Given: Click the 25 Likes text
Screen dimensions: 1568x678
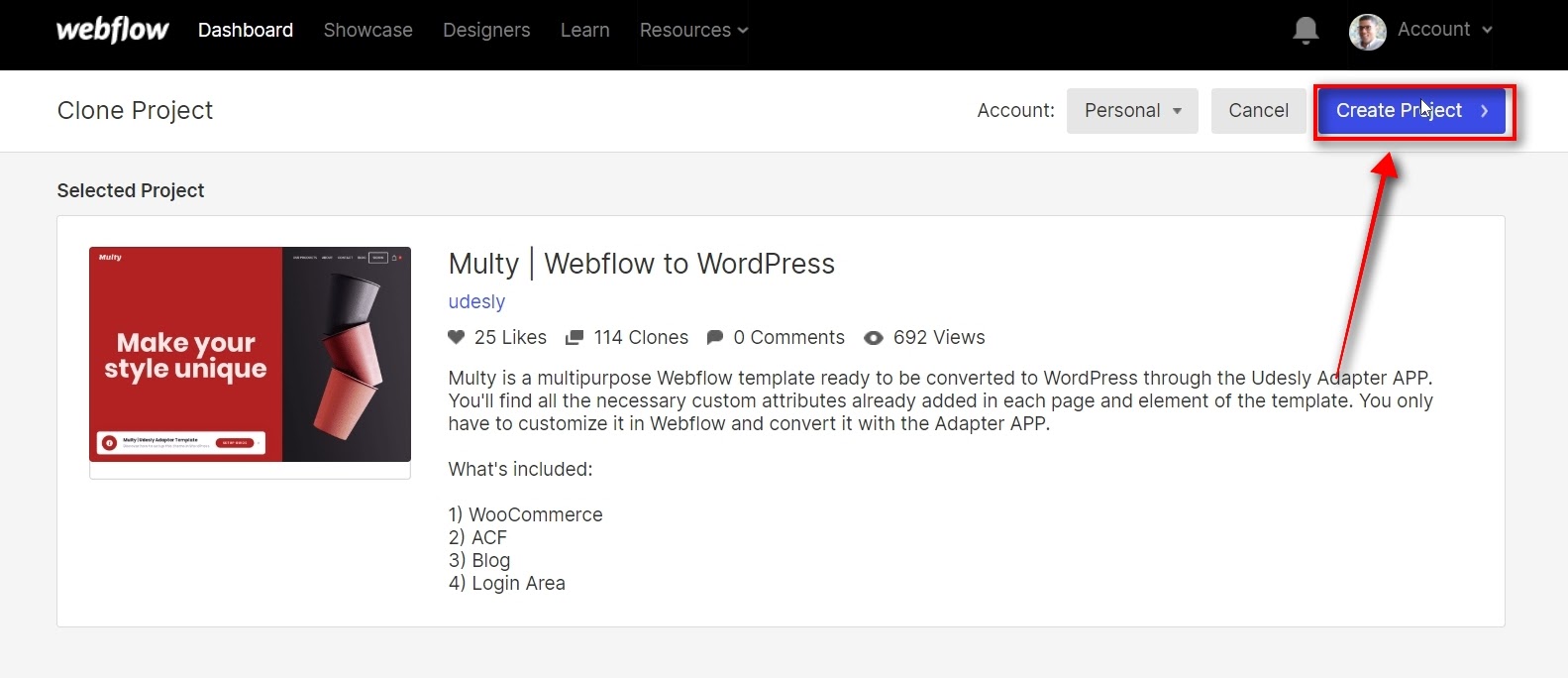Looking at the screenshot, I should pos(510,338).
